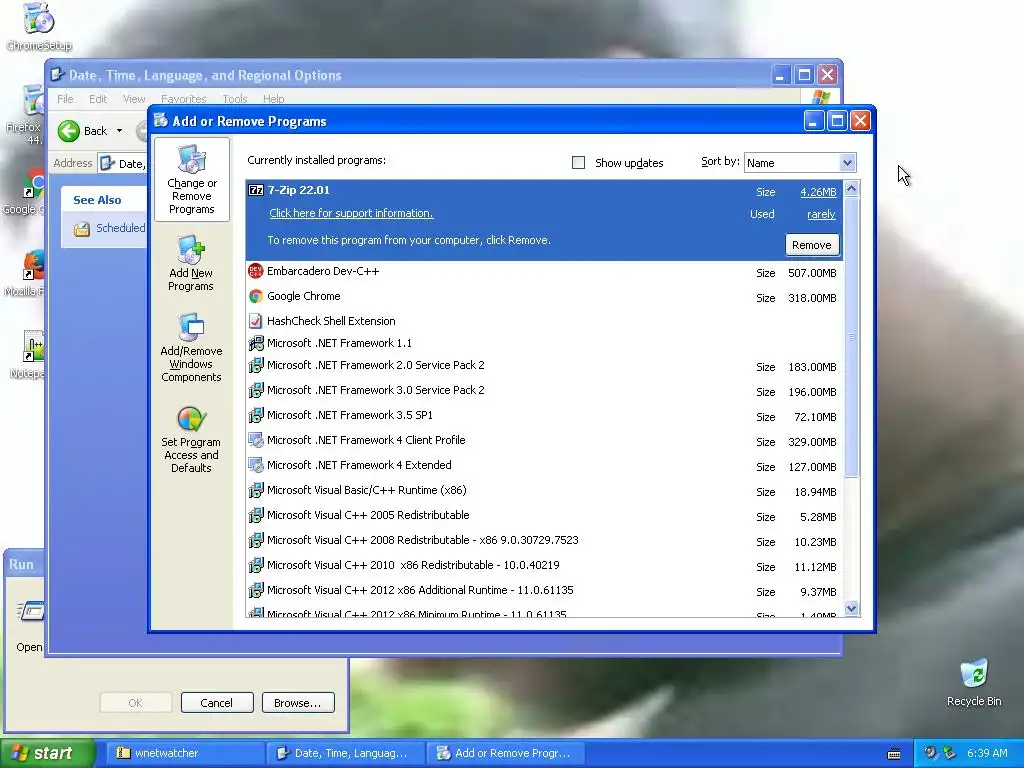
Task: Click the keyboard icon in the taskbar
Action: pyautogui.click(x=894, y=754)
